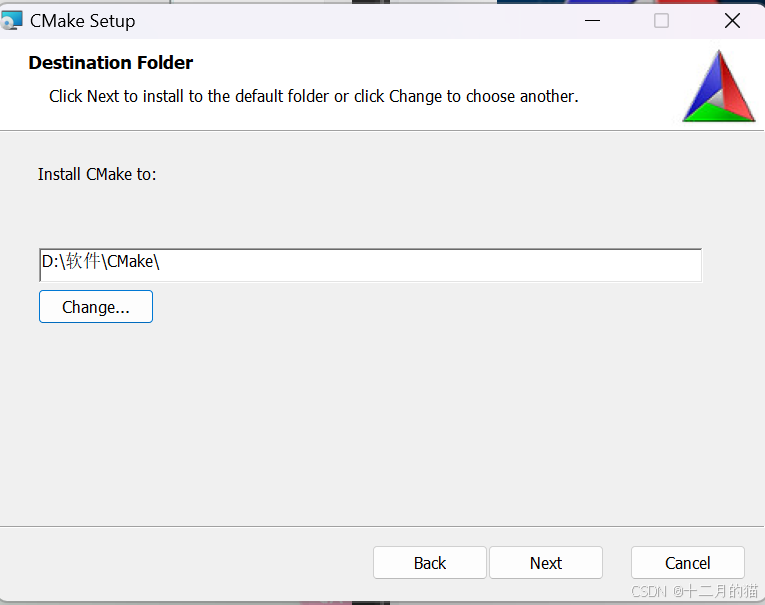Go back with the Back button
Image resolution: width=765 pixels, height=605 pixels.
(429, 563)
